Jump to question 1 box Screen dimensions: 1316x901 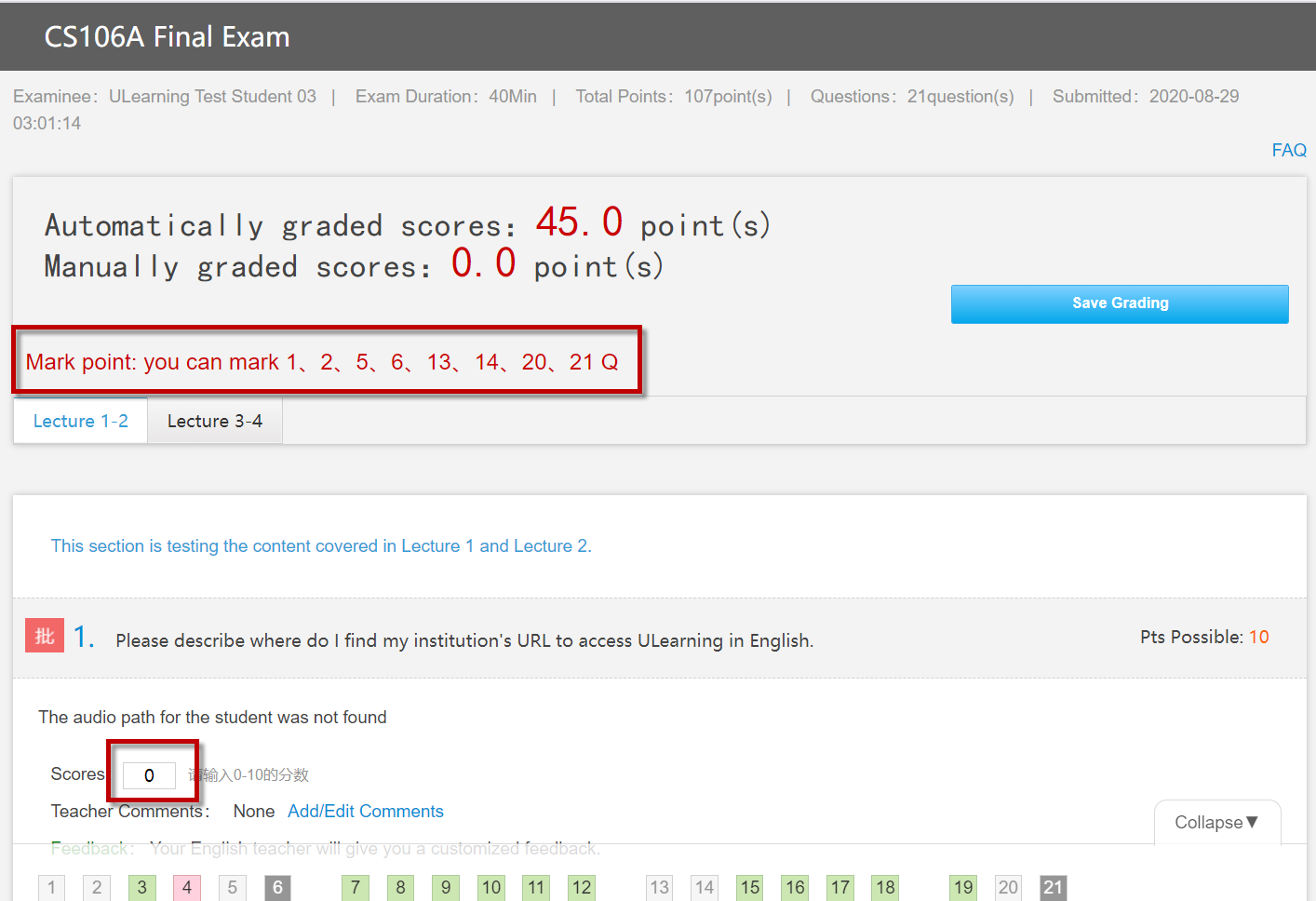pyautogui.click(x=52, y=888)
